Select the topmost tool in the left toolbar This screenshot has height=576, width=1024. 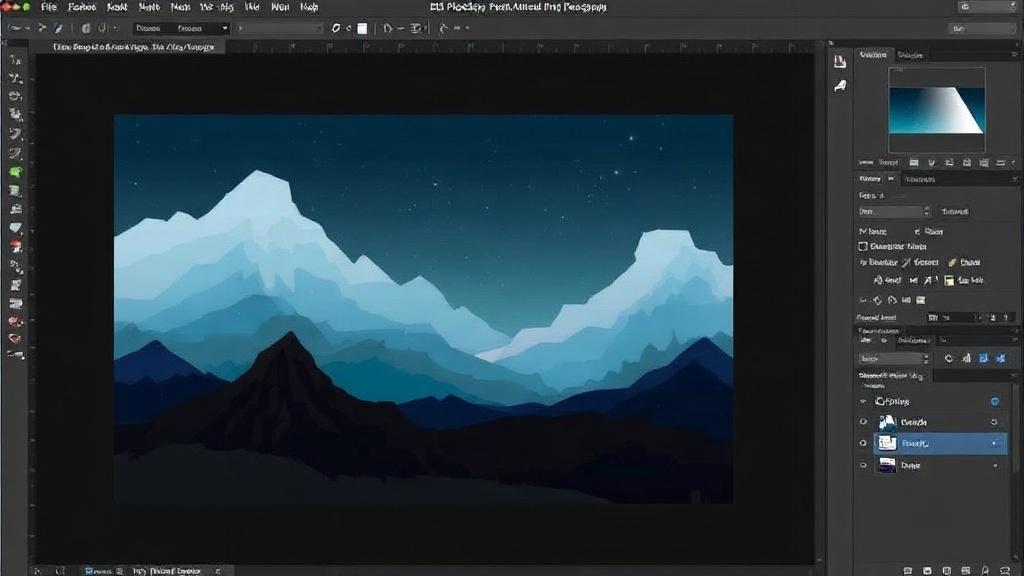tap(16, 59)
